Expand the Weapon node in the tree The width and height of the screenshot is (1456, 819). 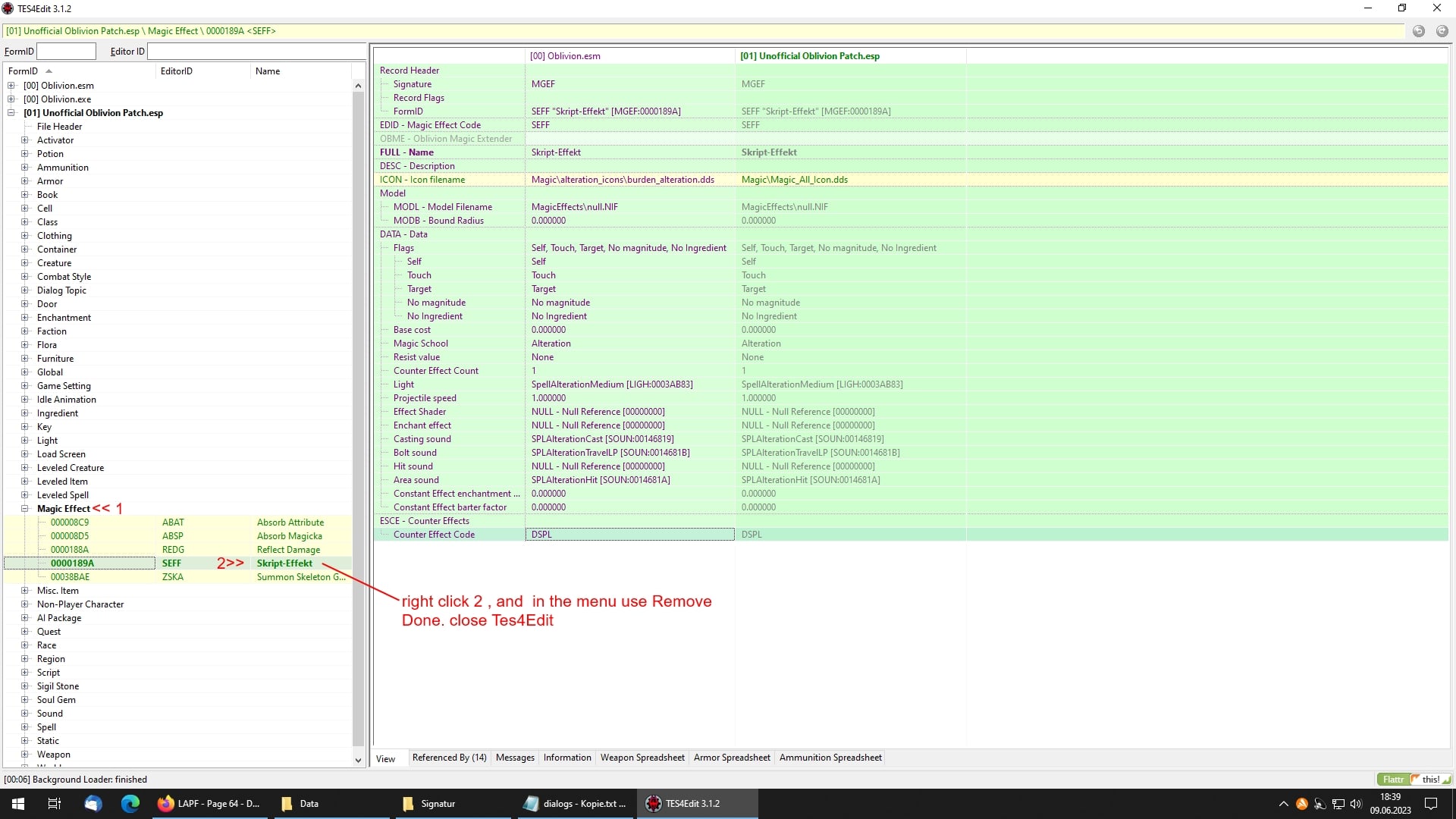[x=25, y=755]
